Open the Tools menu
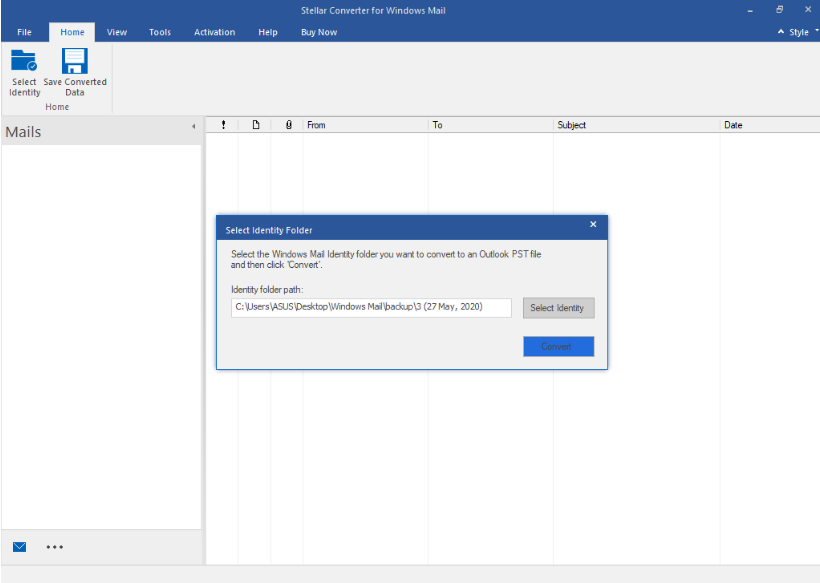 [159, 31]
